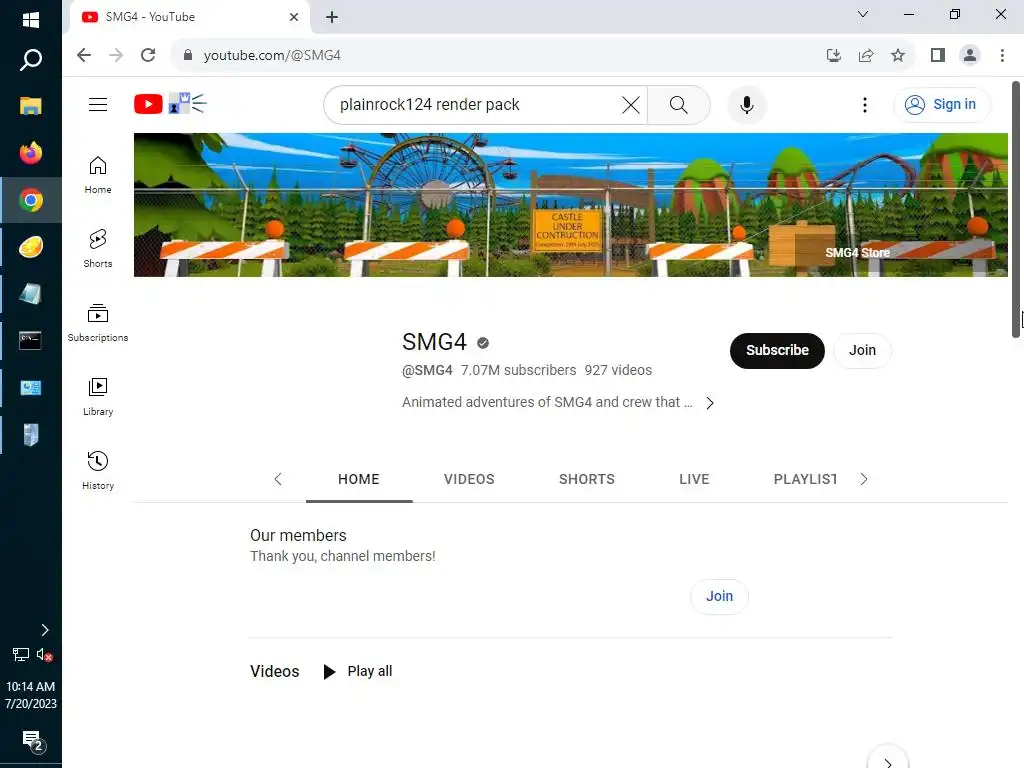The width and height of the screenshot is (1024, 768).
Task: Click the Sign in button
Action: tap(942, 104)
